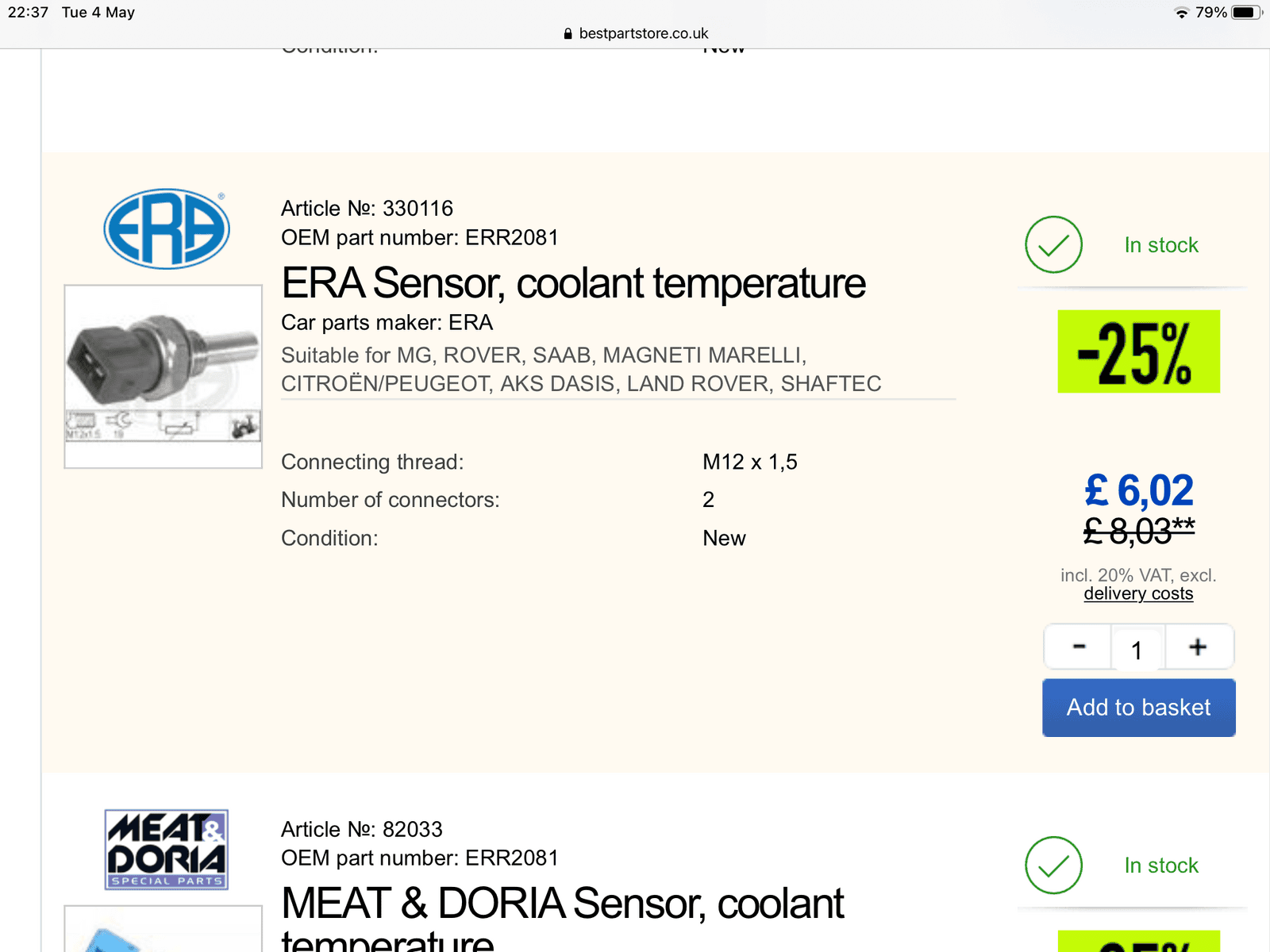This screenshot has width=1270, height=952.
Task: Click the £ 6,02 discounted price
Action: point(1139,490)
